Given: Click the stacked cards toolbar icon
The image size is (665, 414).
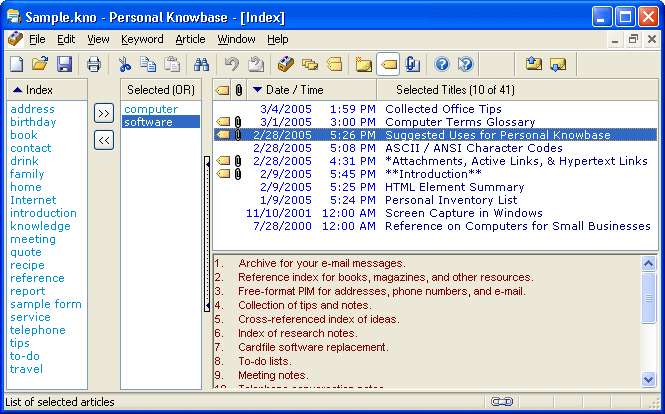Looking at the screenshot, I should click(x=310, y=64).
